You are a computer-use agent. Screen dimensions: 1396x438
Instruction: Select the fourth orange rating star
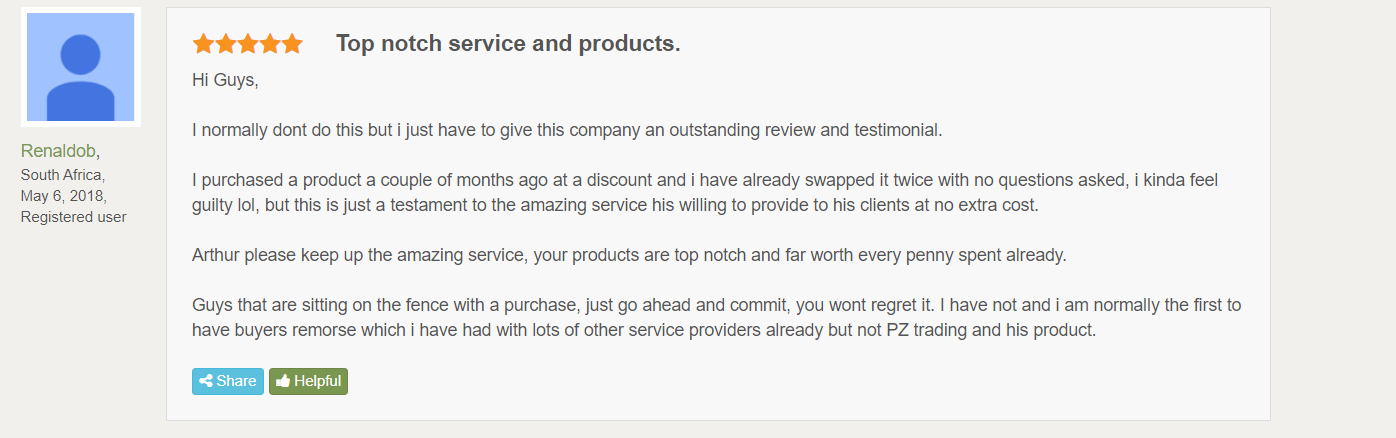click(x=269, y=44)
